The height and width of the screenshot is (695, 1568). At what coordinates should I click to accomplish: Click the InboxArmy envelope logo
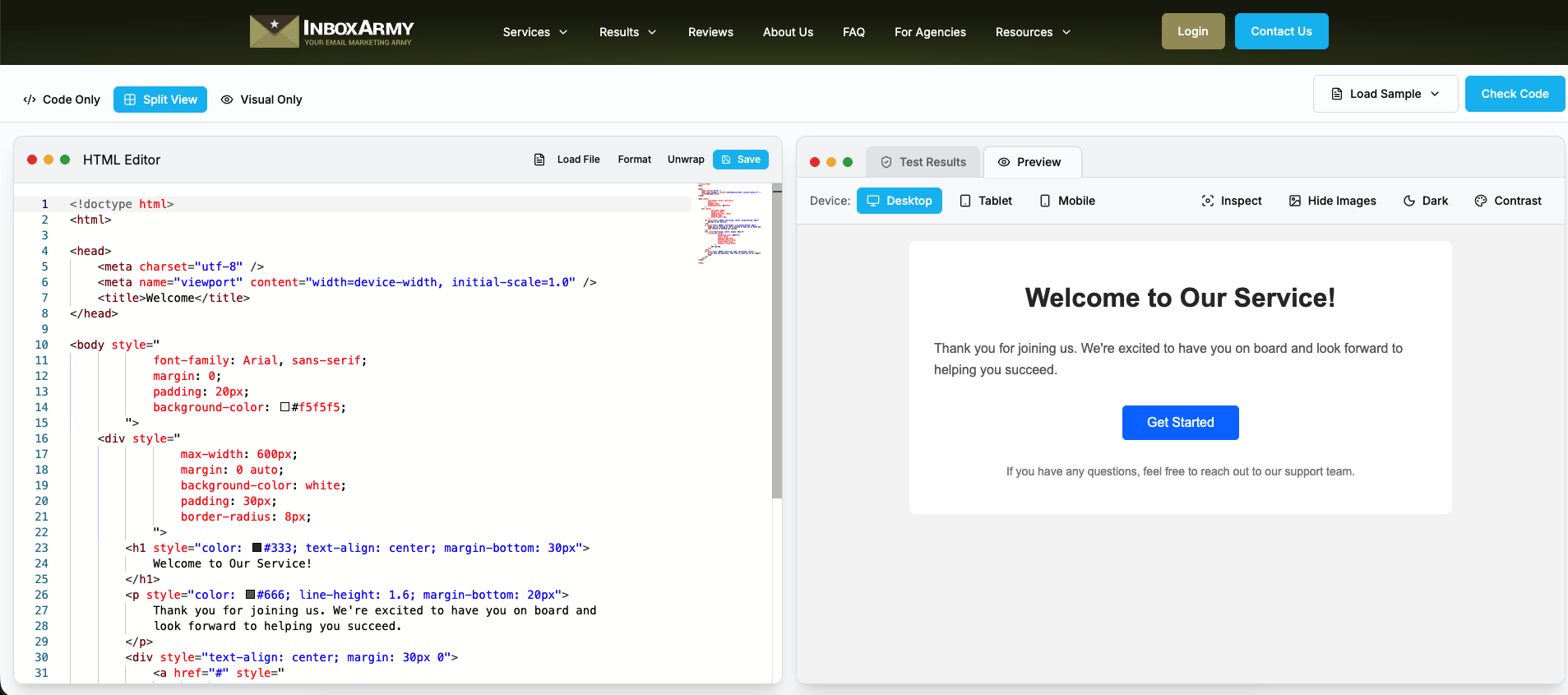(275, 31)
